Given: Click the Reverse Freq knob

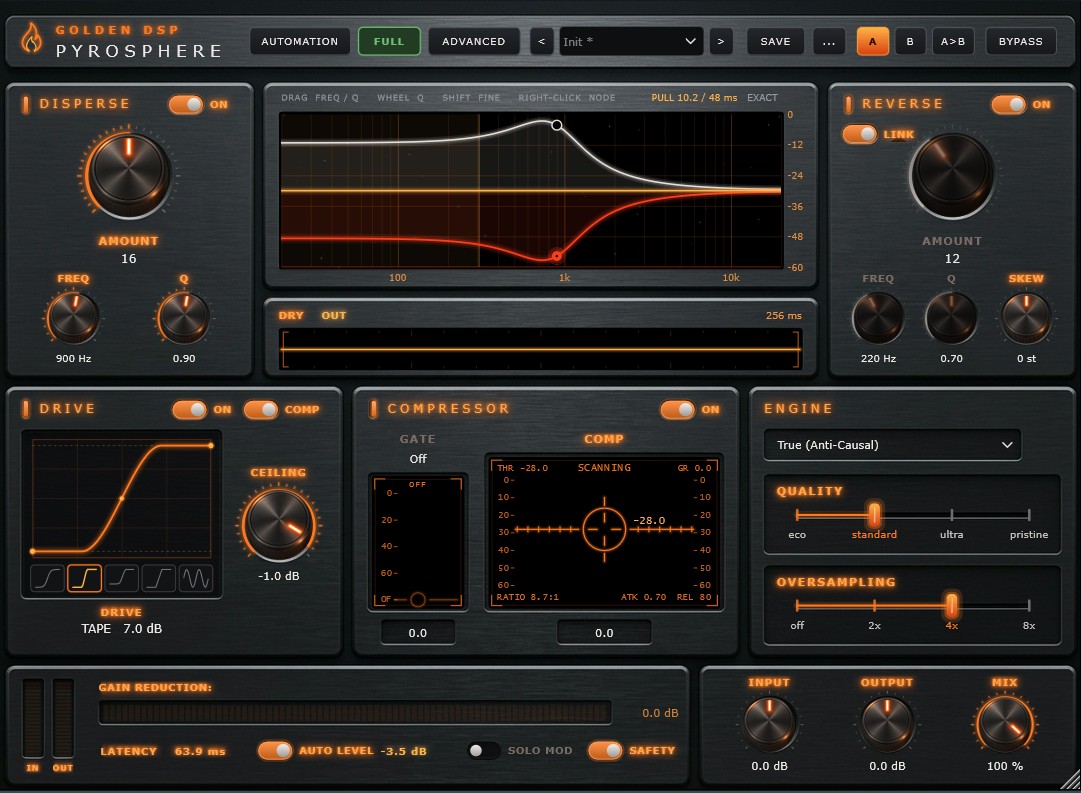Looking at the screenshot, I should pyautogui.click(x=878, y=318).
